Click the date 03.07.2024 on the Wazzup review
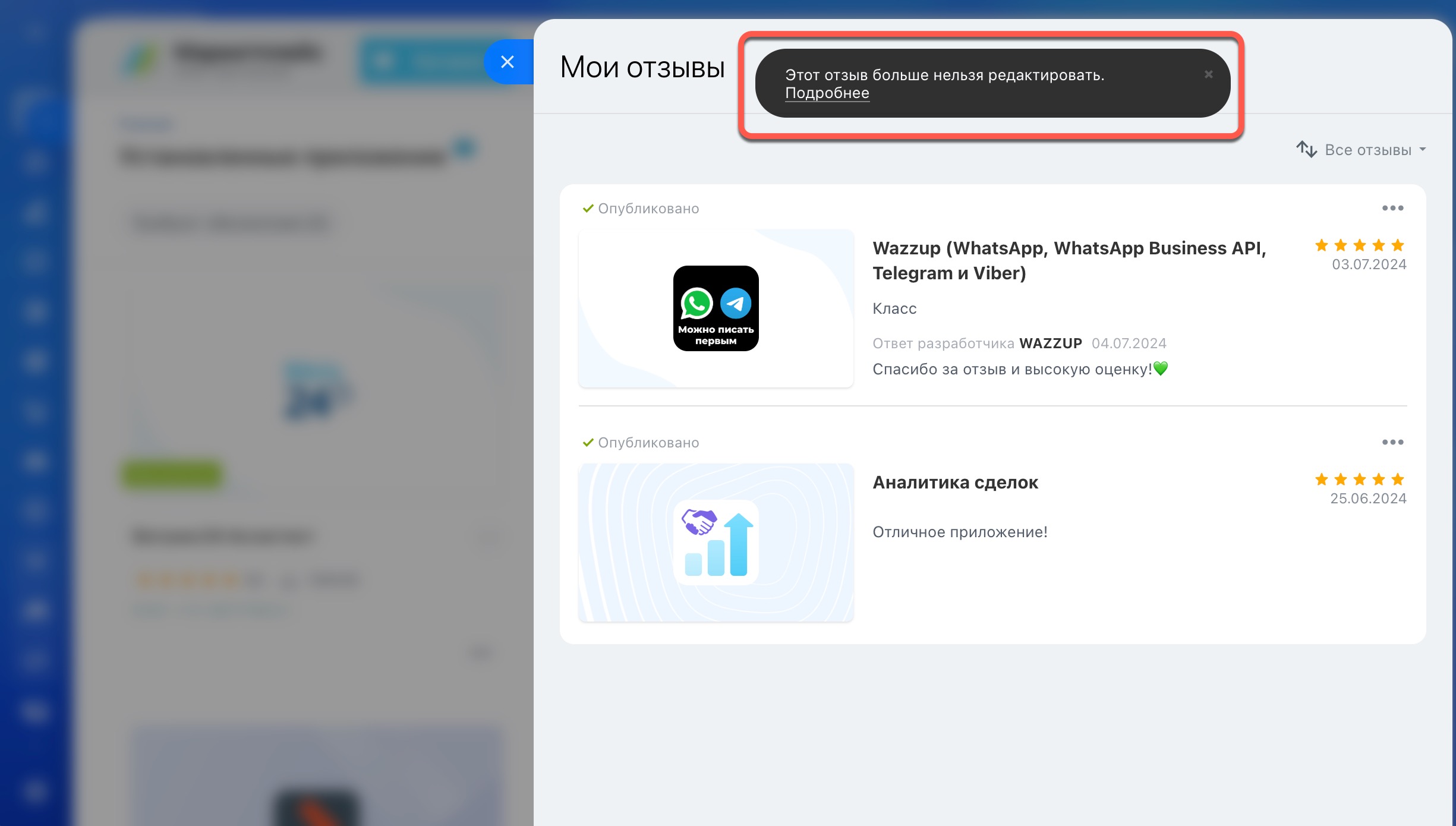The width and height of the screenshot is (1456, 826). pos(1369,264)
